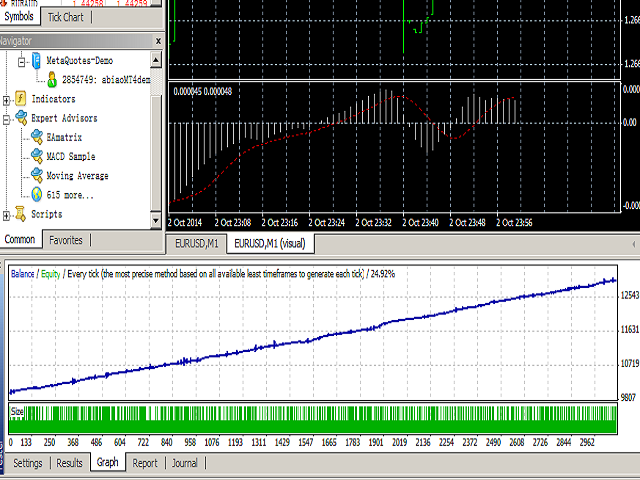Click the MACD Sample expert icon
The width and height of the screenshot is (640, 480).
pos(37,156)
